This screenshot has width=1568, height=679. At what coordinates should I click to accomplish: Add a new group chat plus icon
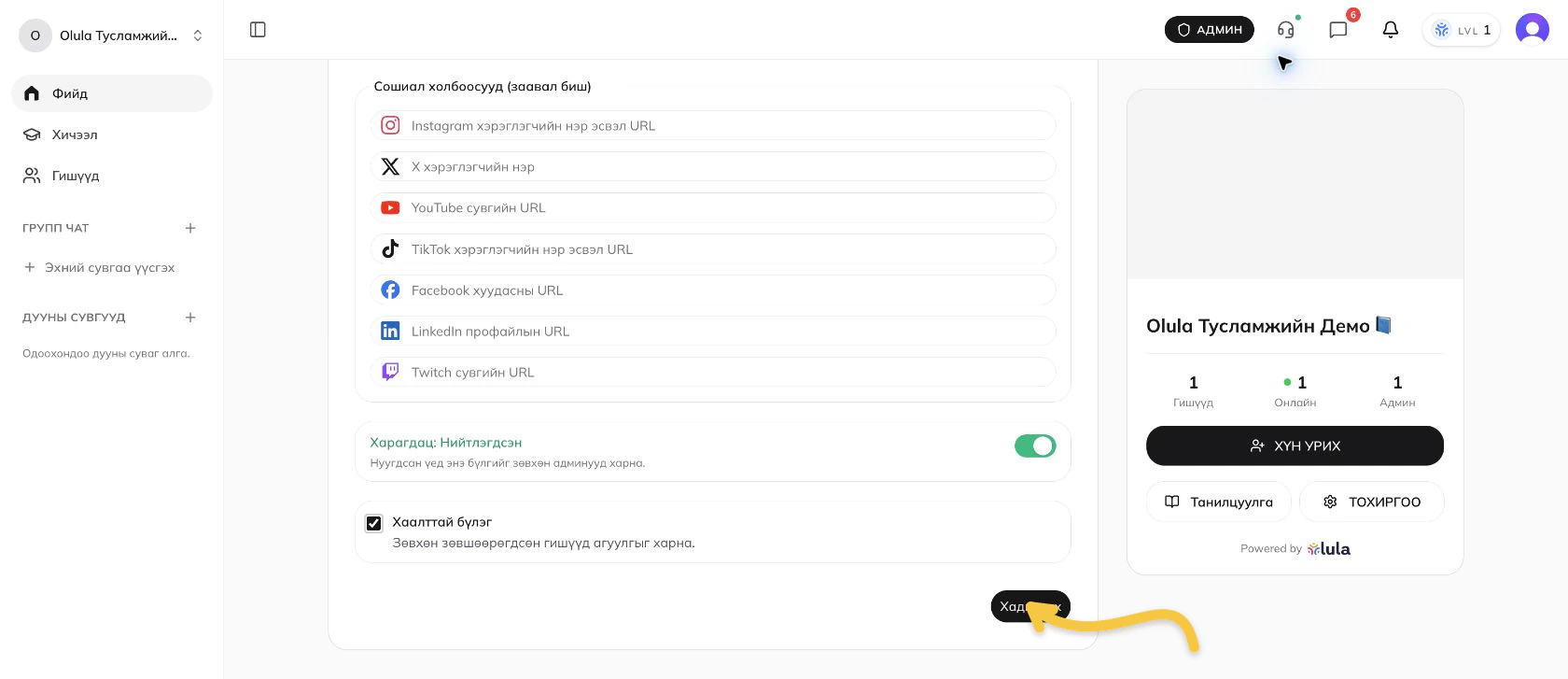click(190, 228)
